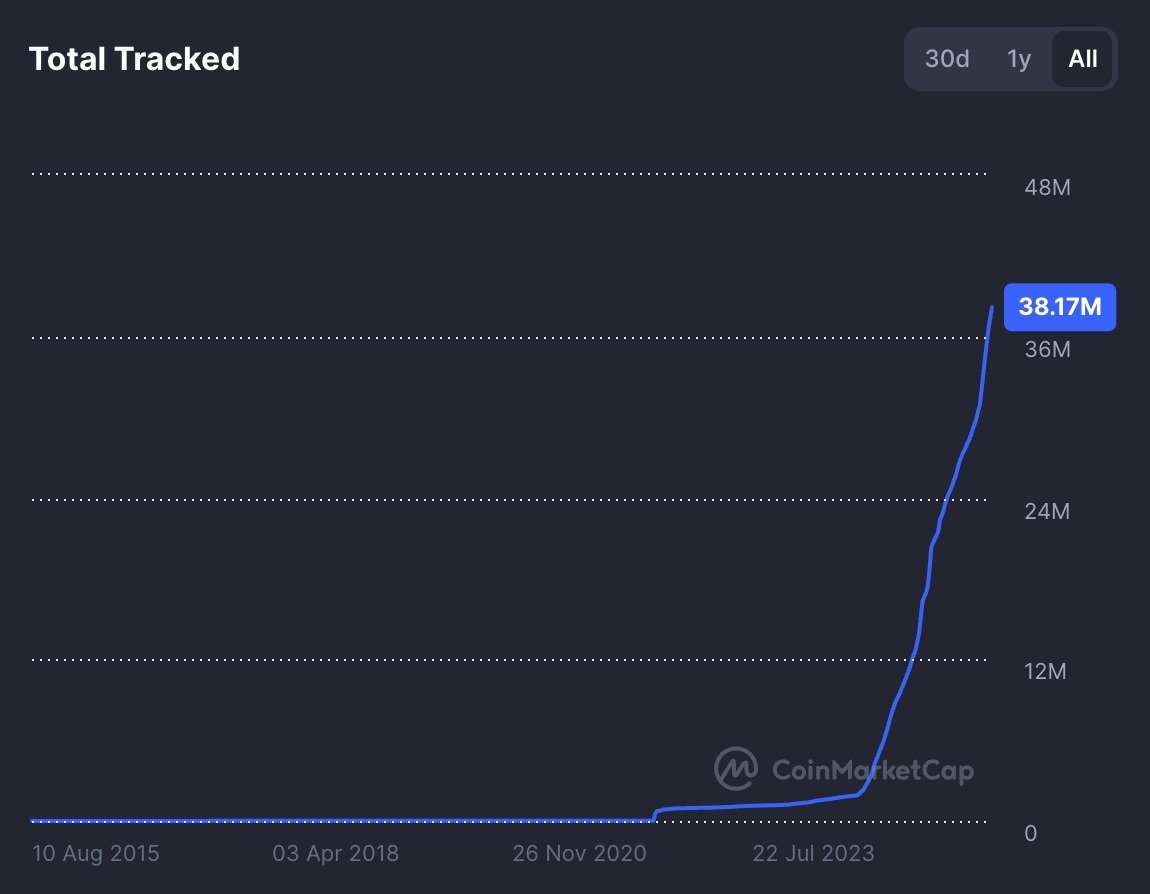Screen dimensions: 1150x894
Task: Click the 10 Aug 2015 axis label
Action: tap(95, 854)
